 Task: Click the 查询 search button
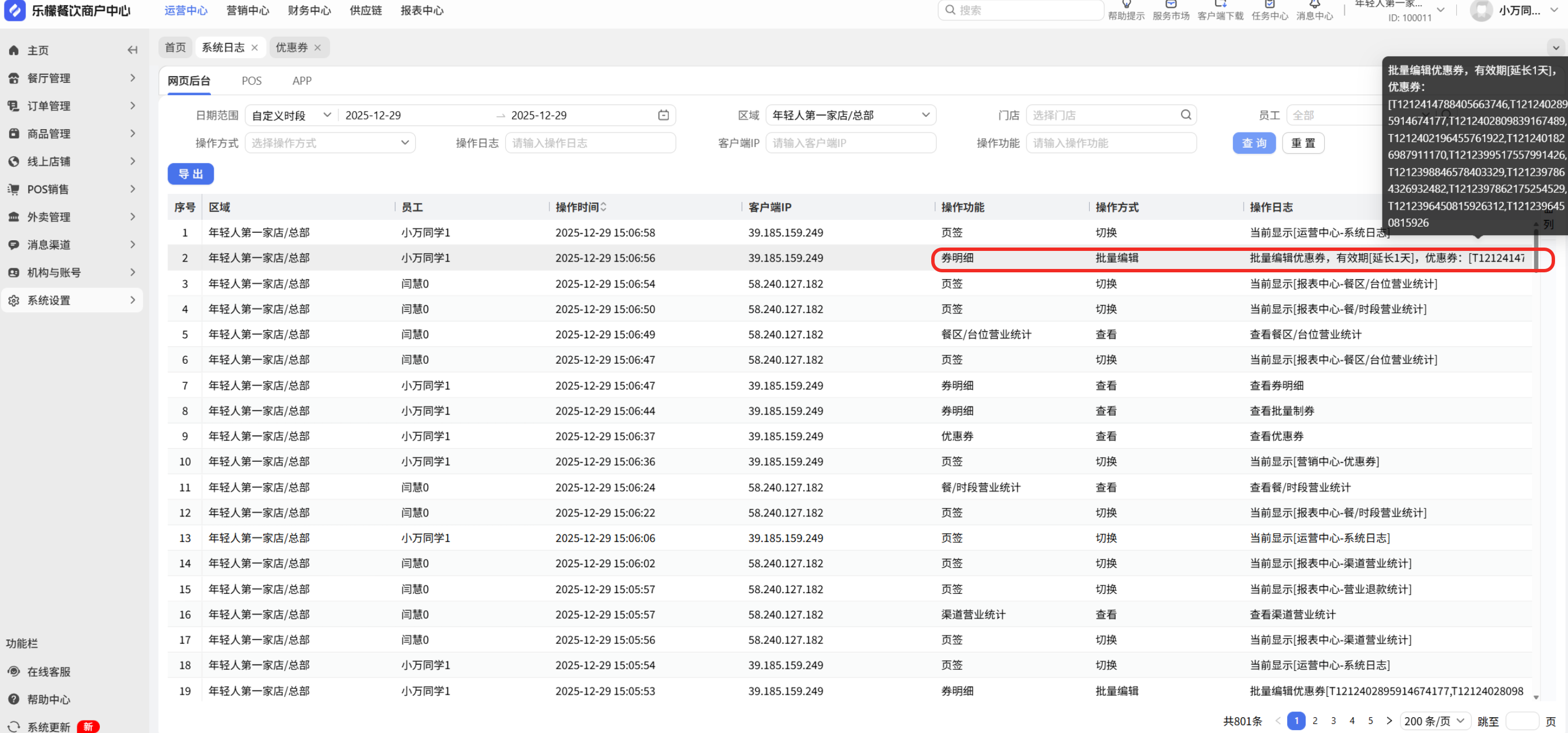pos(1253,143)
